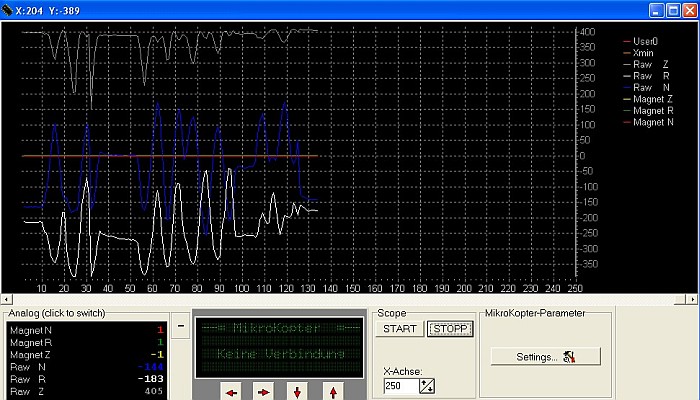
Task: Toggle the Magnet R analog channel
Action: pos(30,341)
